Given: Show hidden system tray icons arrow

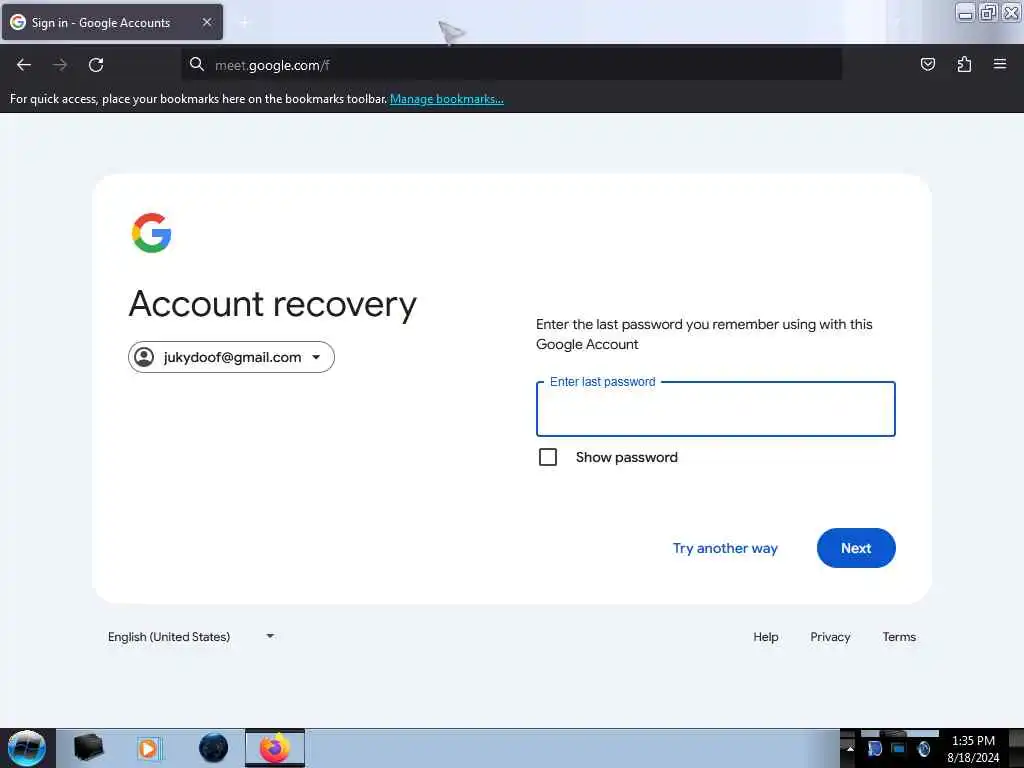Looking at the screenshot, I should [850, 748].
